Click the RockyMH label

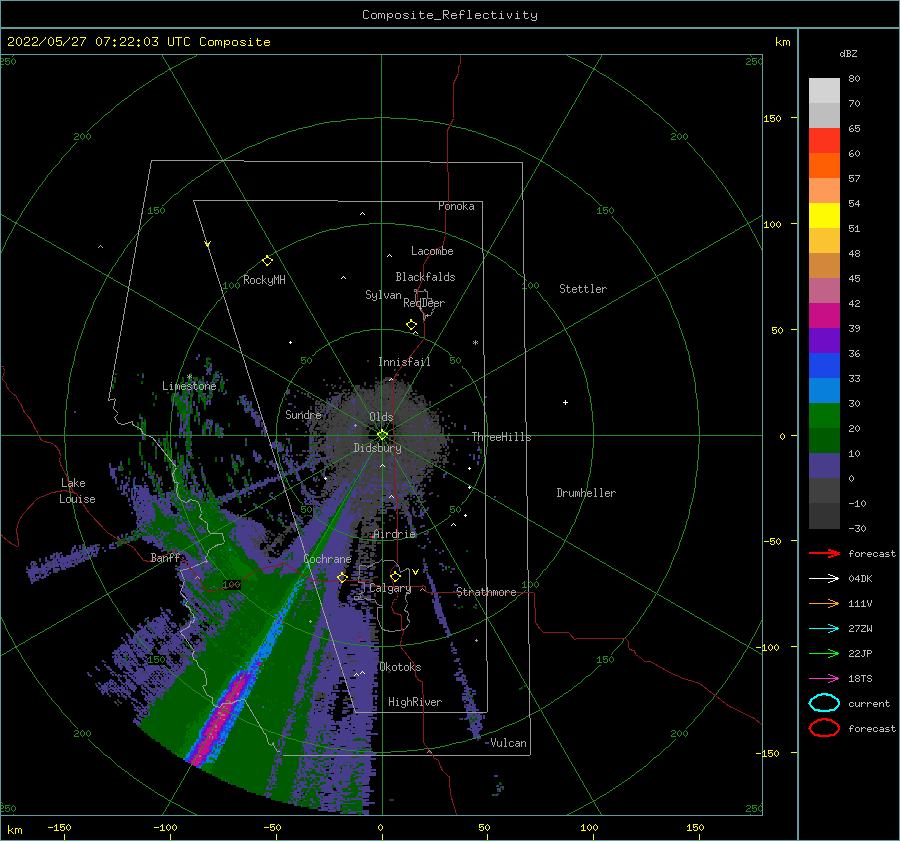(x=264, y=280)
